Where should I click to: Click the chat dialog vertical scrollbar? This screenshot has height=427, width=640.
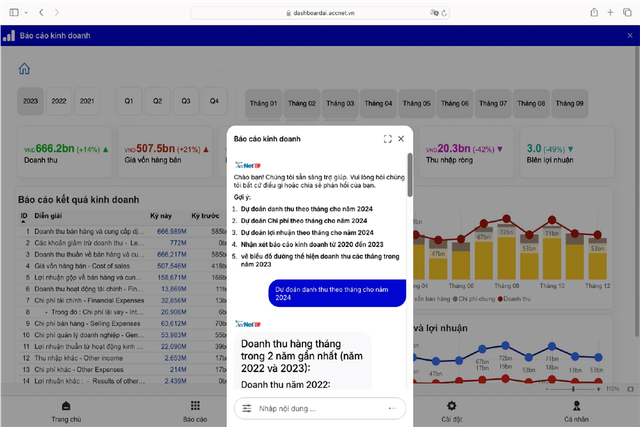click(x=408, y=200)
